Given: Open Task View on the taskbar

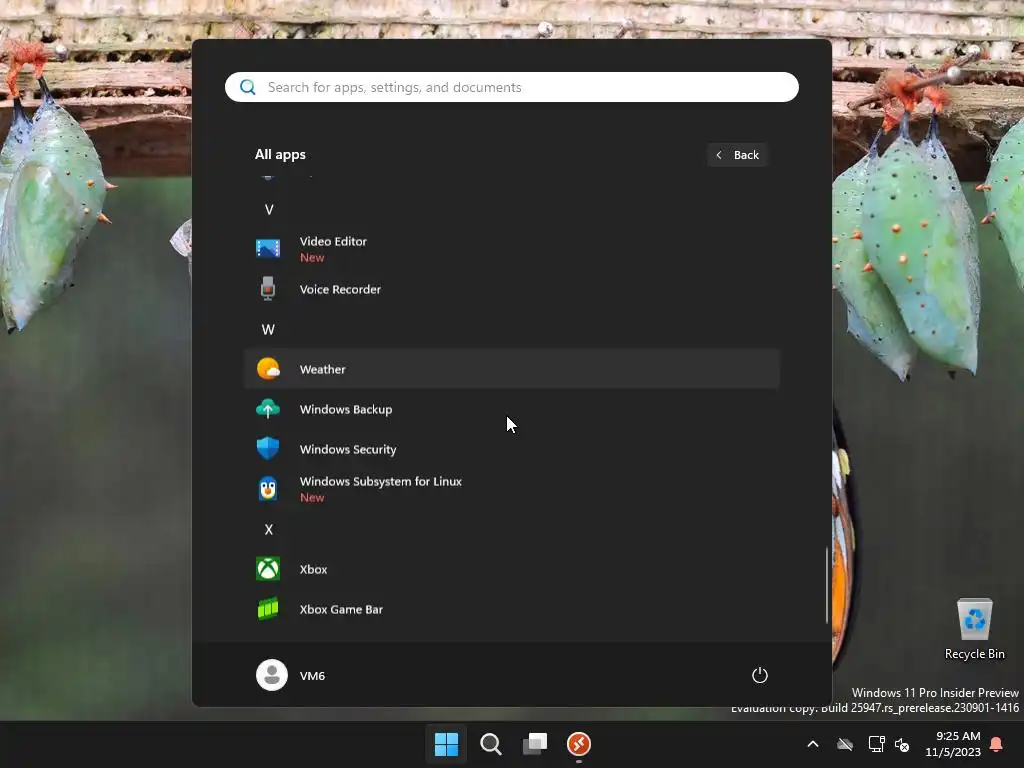Looking at the screenshot, I should click(535, 744).
